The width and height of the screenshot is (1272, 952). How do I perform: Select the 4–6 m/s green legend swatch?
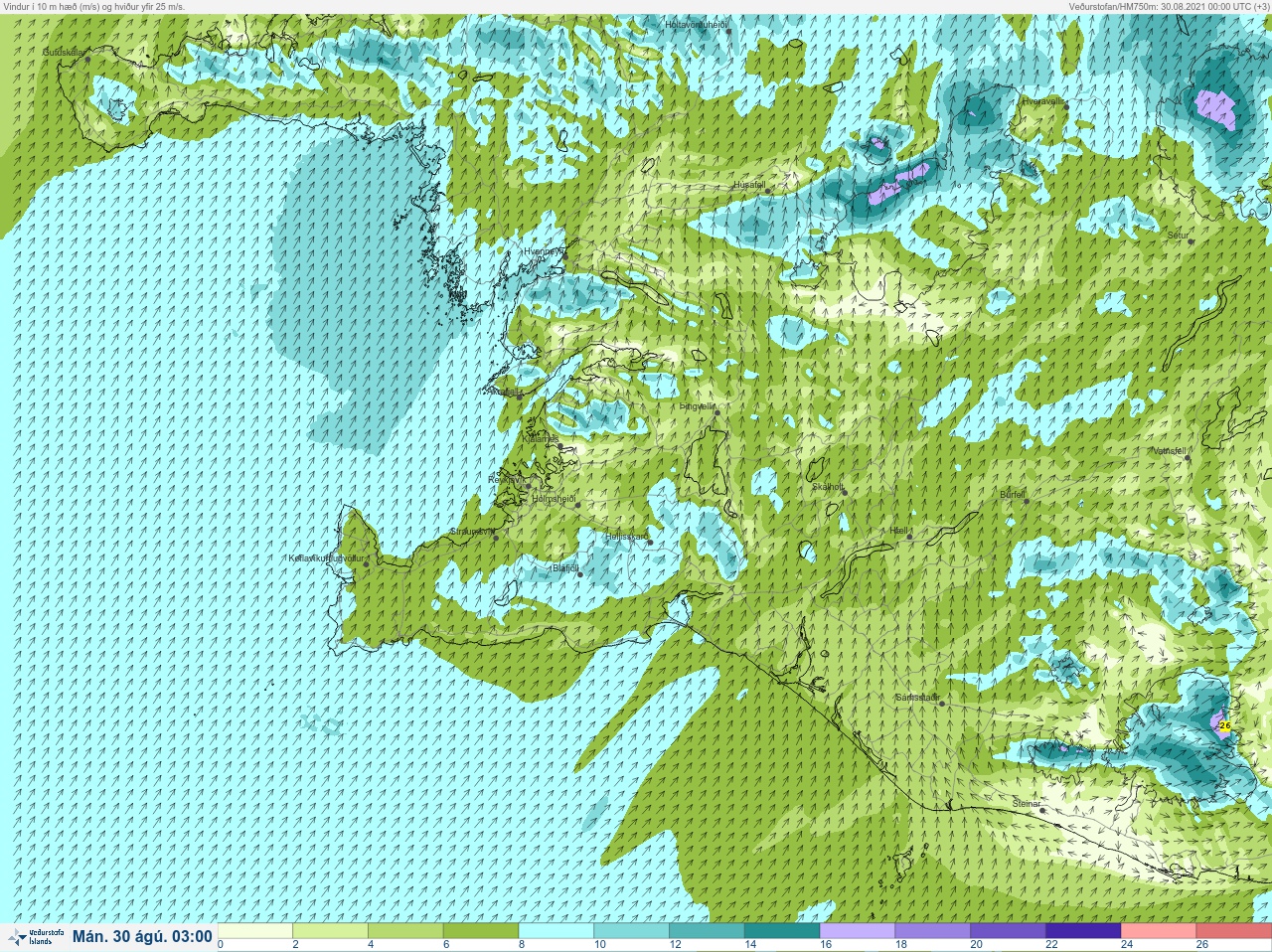click(406, 931)
